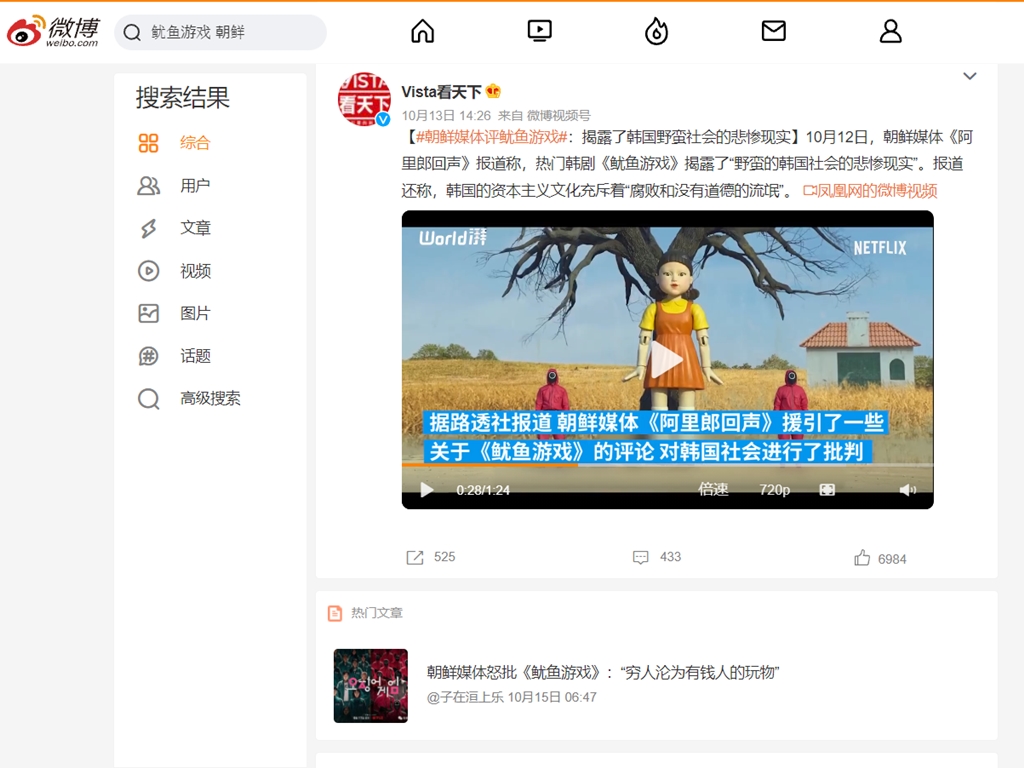
Task: Click the 热门文章 document icon
Action: pyautogui.click(x=335, y=613)
